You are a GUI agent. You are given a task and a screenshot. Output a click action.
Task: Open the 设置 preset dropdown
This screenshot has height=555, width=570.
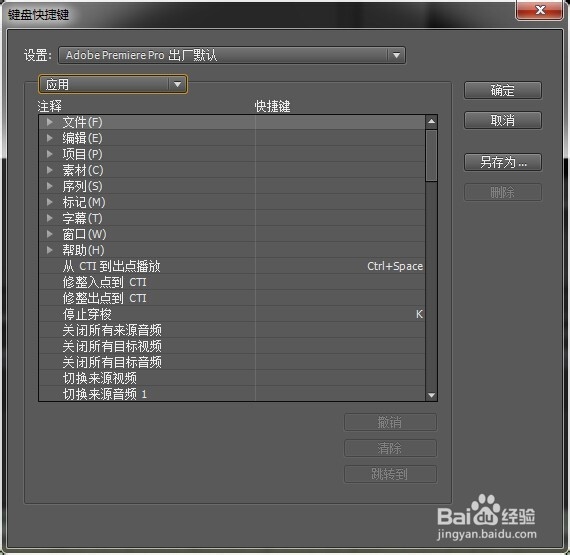(232, 55)
